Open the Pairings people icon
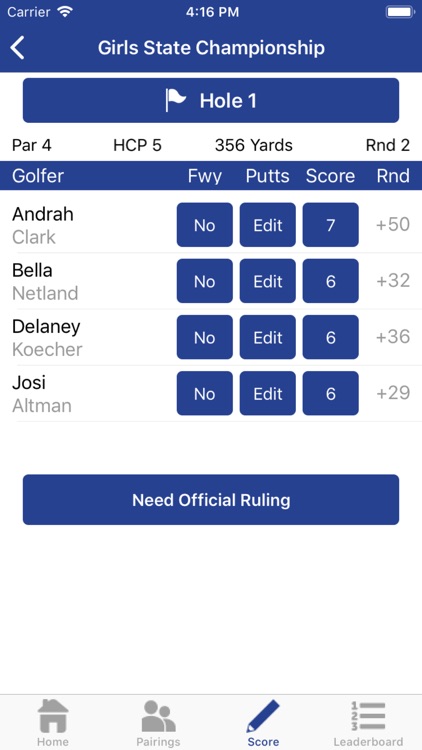 point(158,716)
